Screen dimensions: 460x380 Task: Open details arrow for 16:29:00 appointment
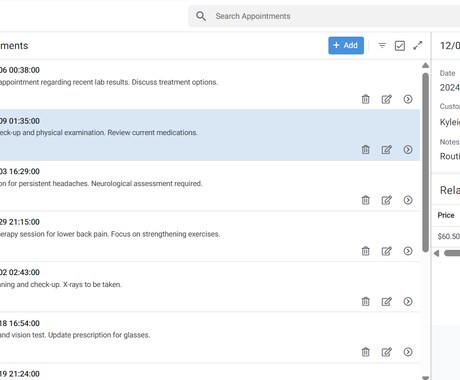click(408, 200)
